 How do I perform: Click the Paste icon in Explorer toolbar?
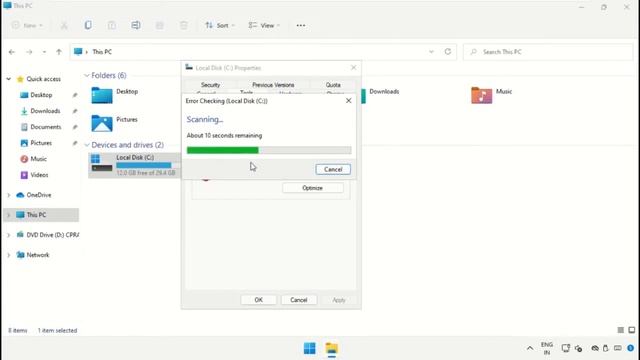[x=111, y=25]
